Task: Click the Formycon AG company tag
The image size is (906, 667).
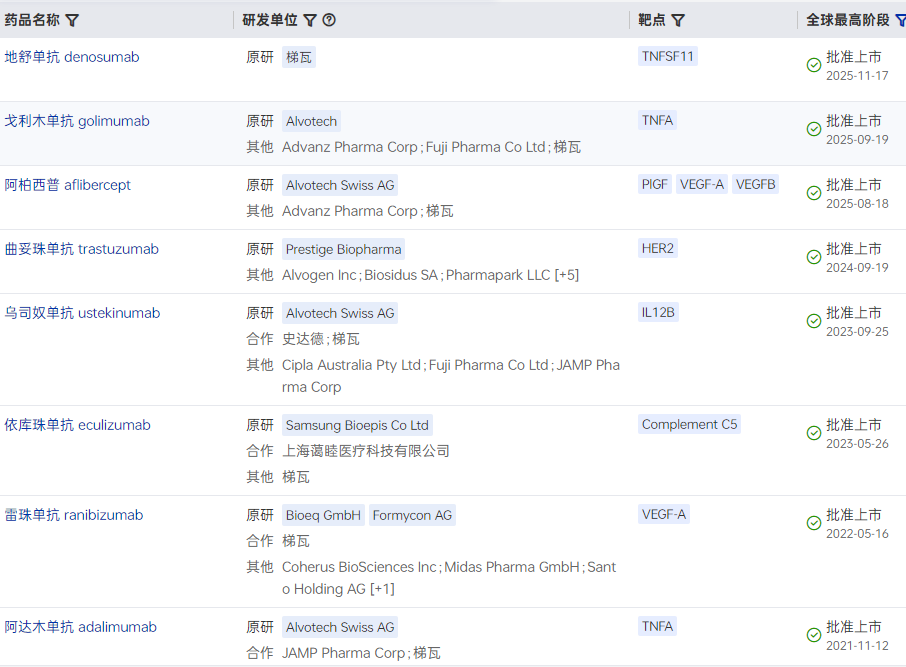Action: 412,515
